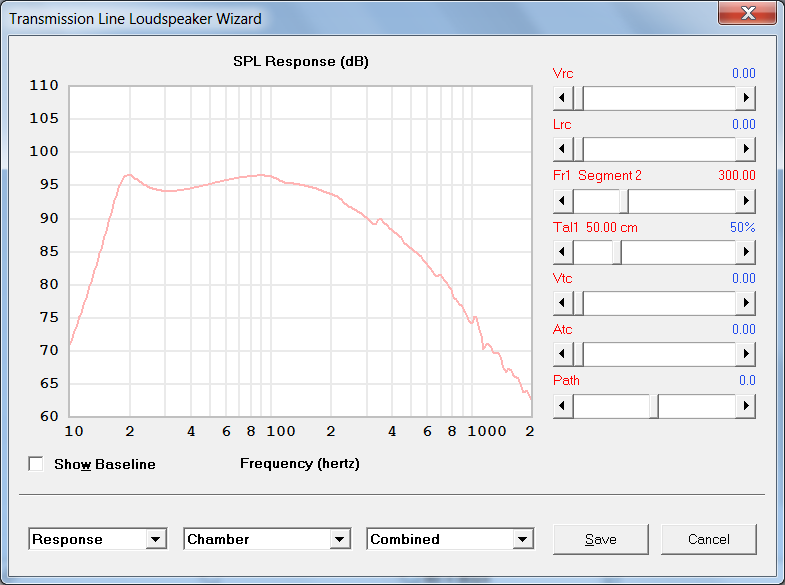Viewport: 785px width, 585px height.
Task: Increase Tal1 using its right arrow
Action: click(x=745, y=252)
